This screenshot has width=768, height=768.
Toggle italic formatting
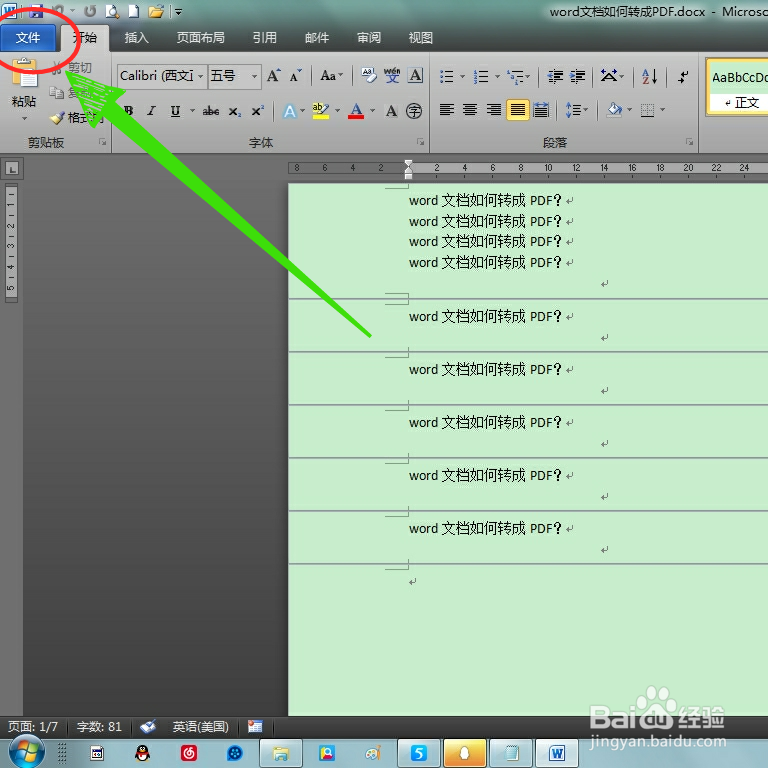152,111
